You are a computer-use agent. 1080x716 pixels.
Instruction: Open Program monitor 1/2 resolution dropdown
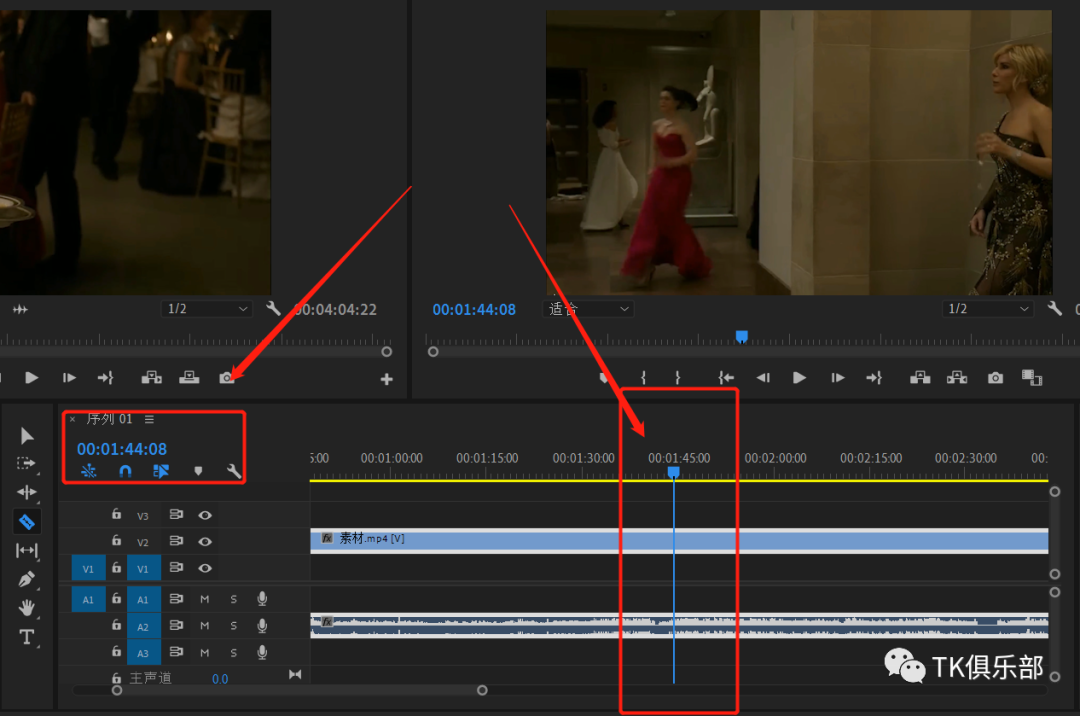(987, 308)
